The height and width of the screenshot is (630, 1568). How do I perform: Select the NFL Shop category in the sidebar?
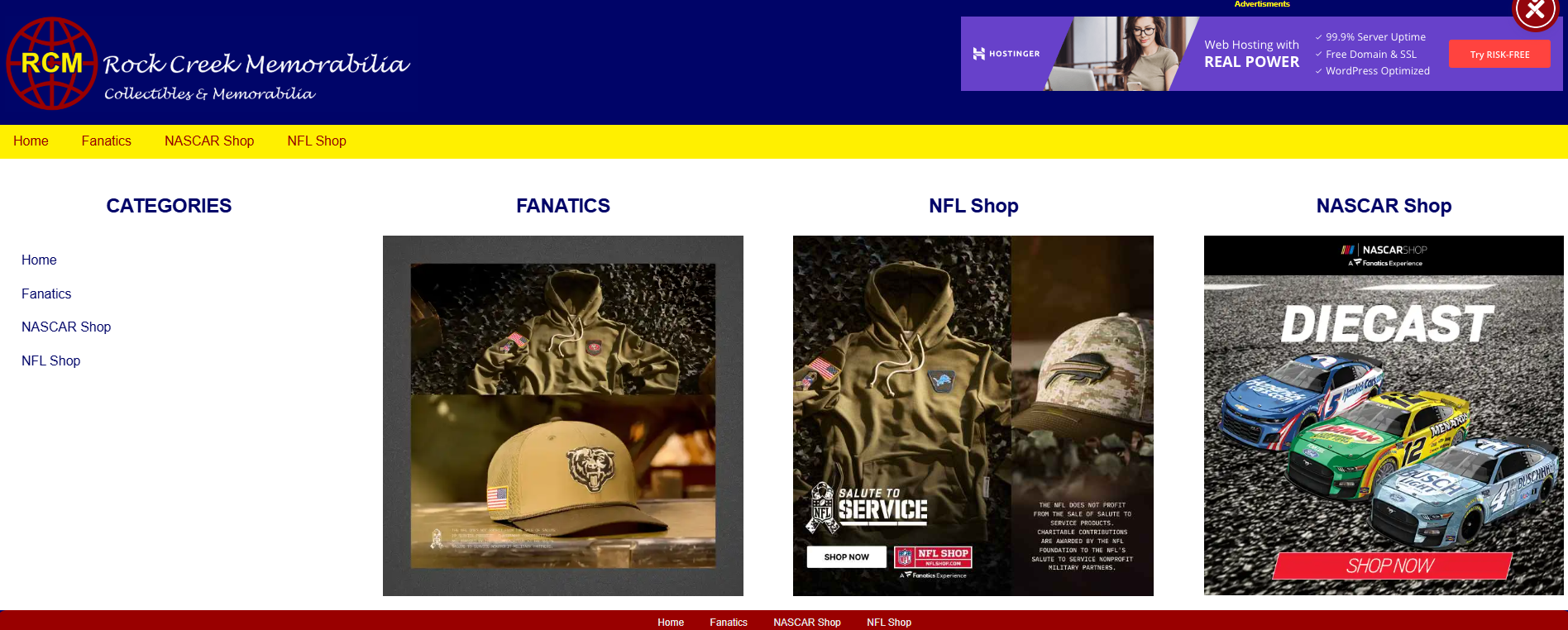51,361
